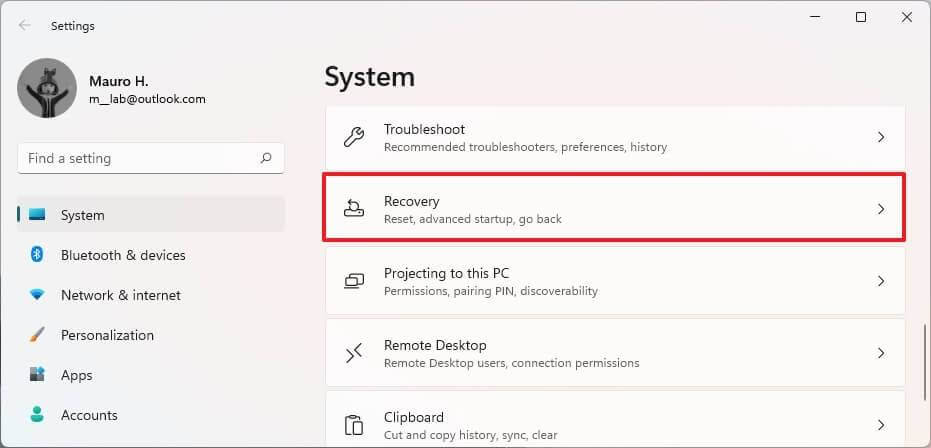Expand the Troubleshoot chevron arrow

(x=881, y=137)
